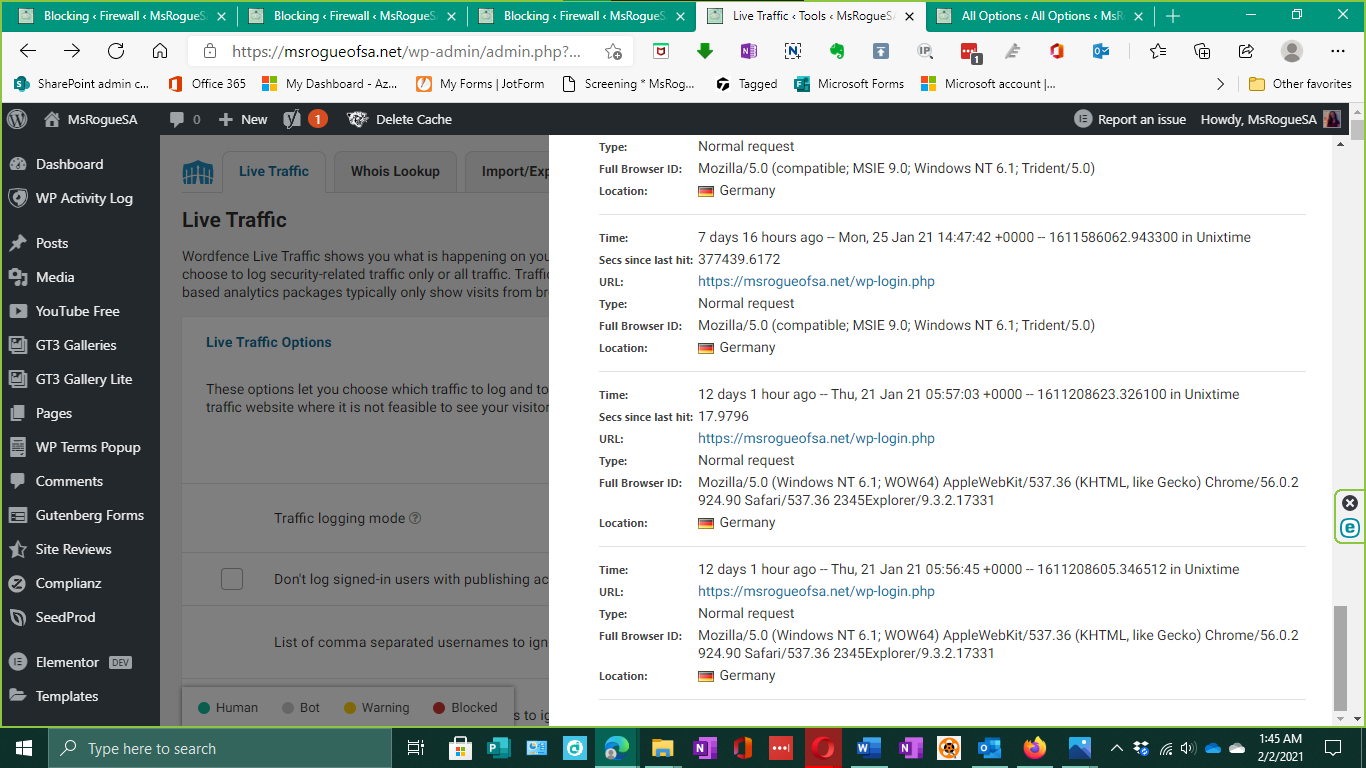Open WP Activity Log in sidebar
Screen dimensions: 1366x768
point(84,198)
